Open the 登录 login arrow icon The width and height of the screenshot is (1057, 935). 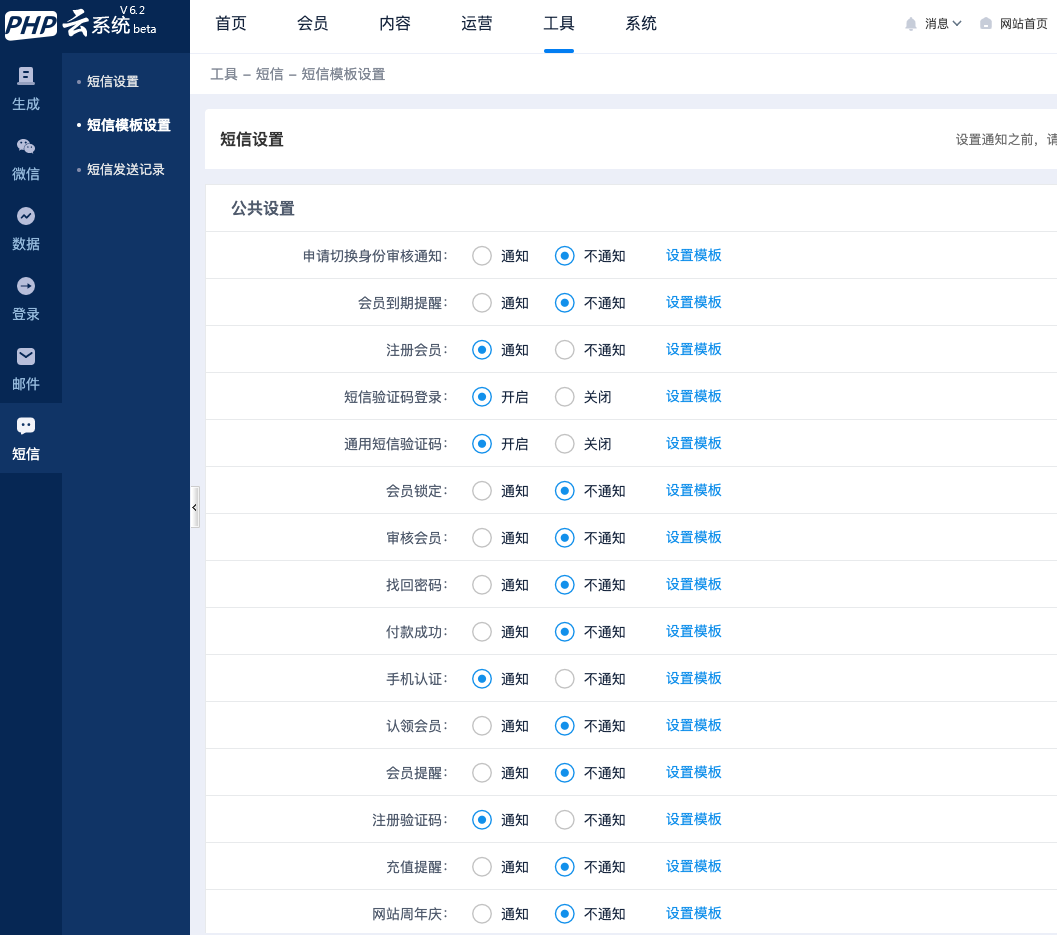[26, 286]
